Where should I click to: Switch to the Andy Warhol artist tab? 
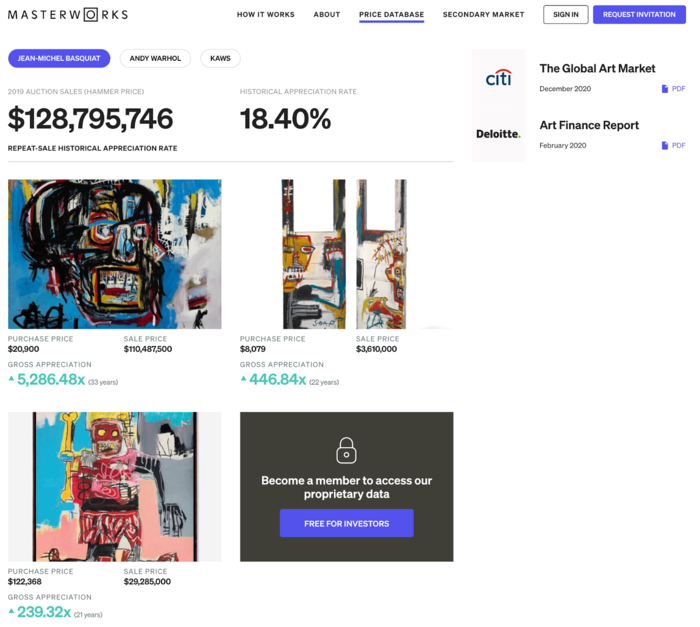(x=155, y=59)
